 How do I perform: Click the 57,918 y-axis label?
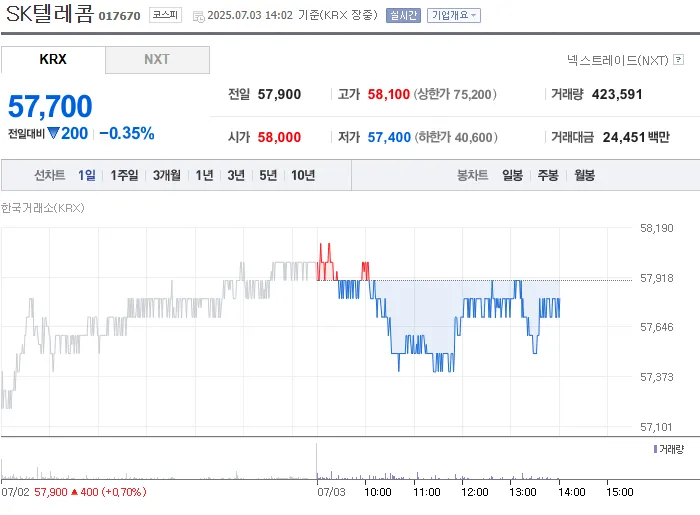656,278
